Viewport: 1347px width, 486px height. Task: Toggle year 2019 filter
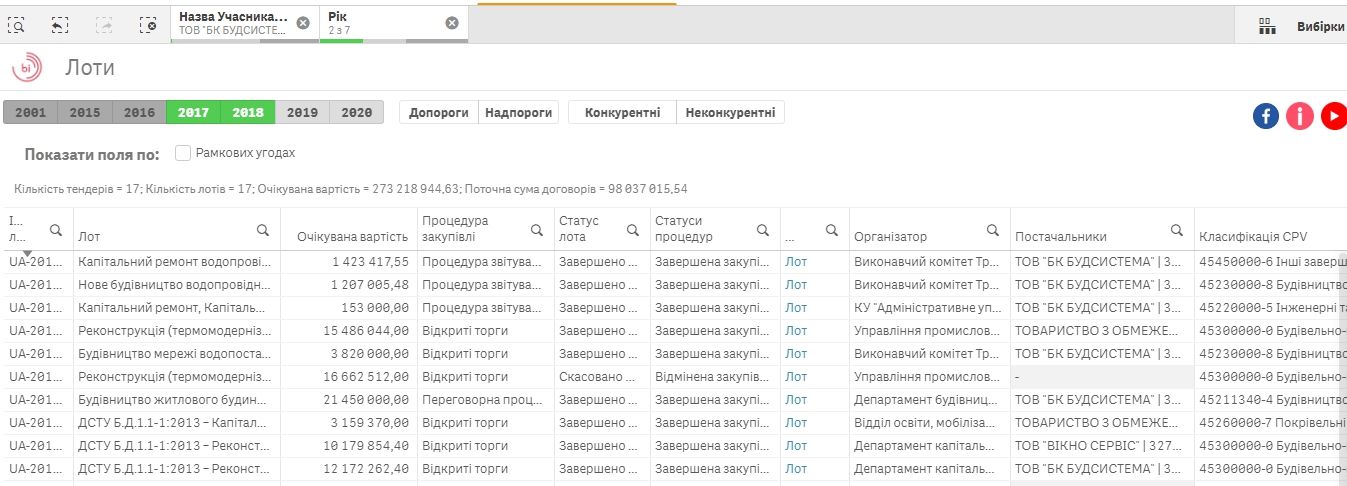click(x=302, y=113)
